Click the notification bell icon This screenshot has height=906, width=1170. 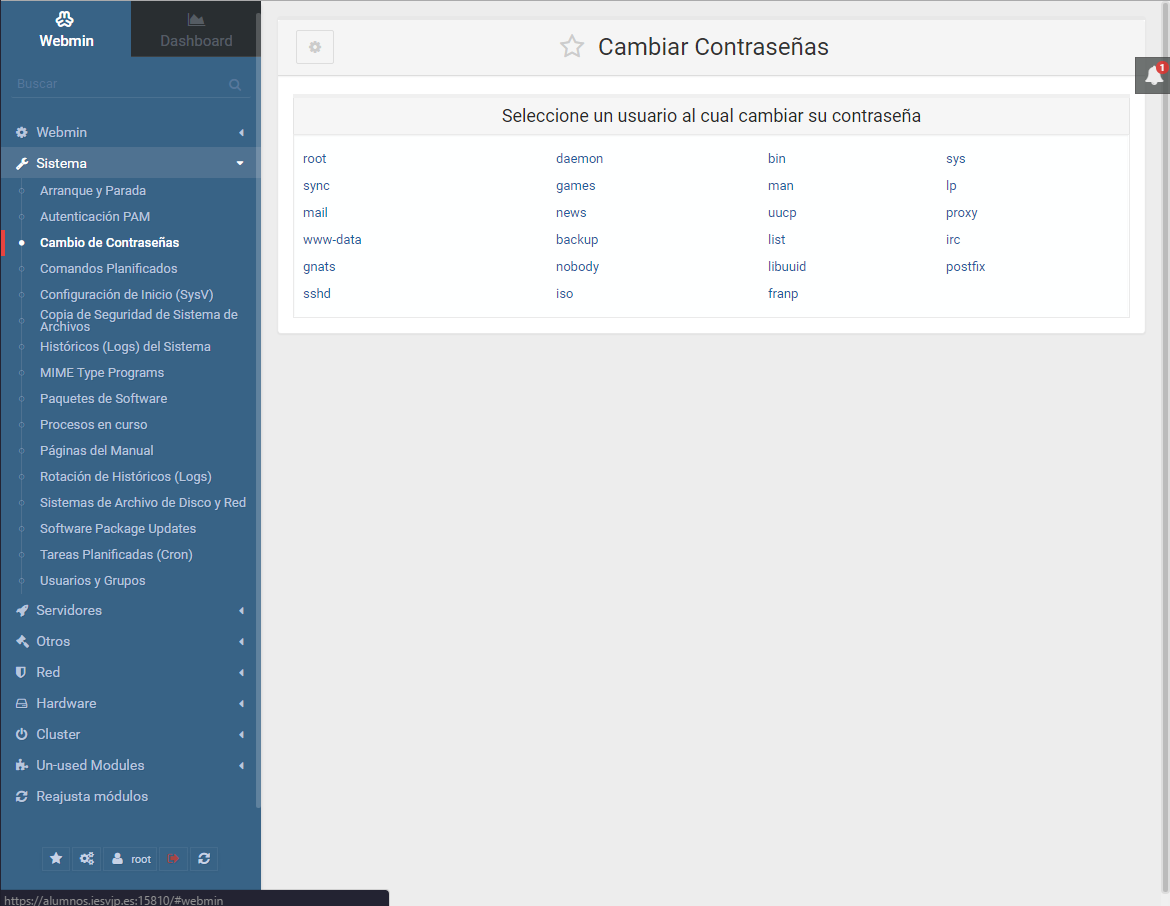coord(1154,76)
